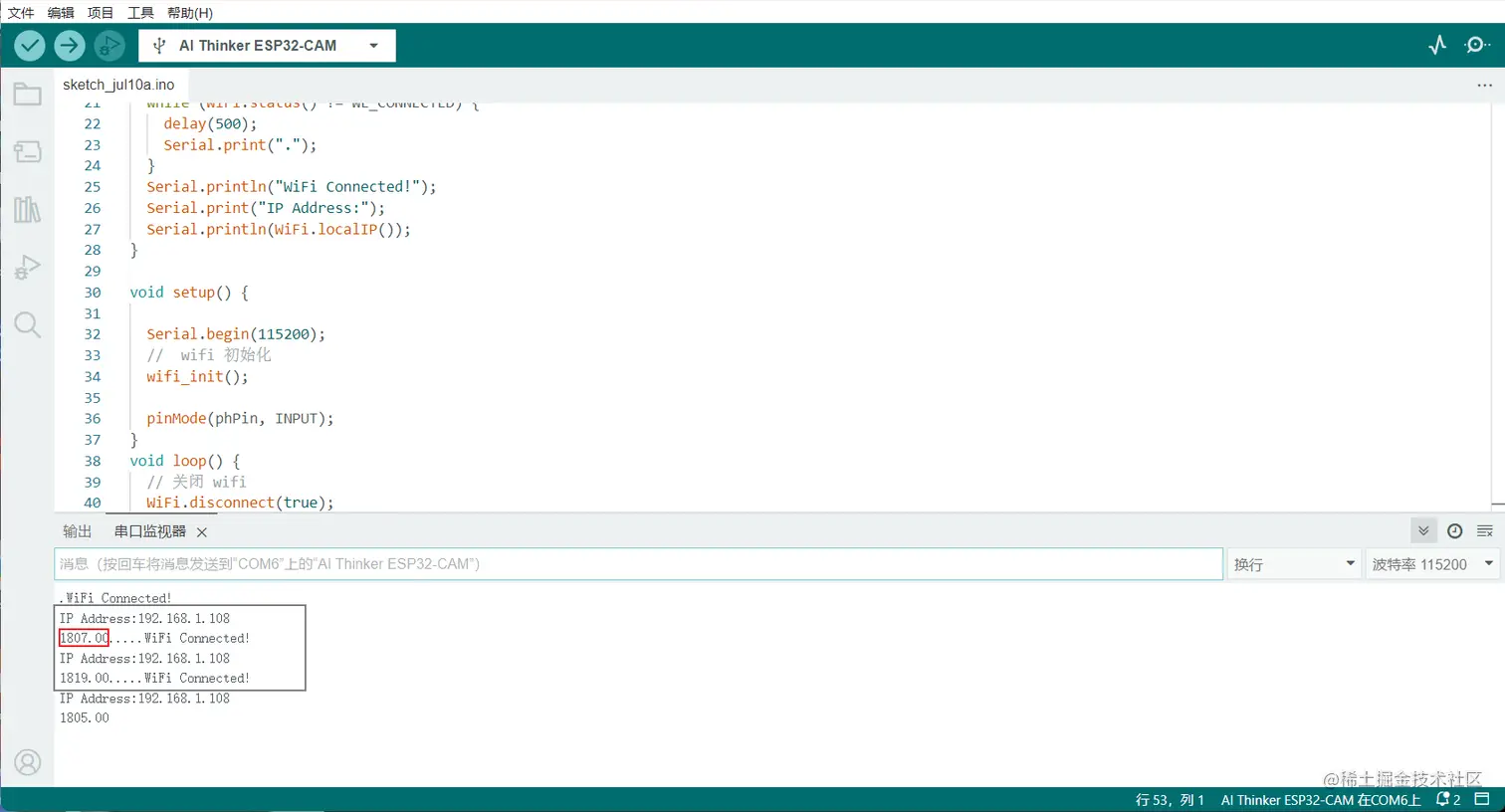Click line number 35 in the gutter
Viewport: 1505px width, 812px height.
[93, 397]
